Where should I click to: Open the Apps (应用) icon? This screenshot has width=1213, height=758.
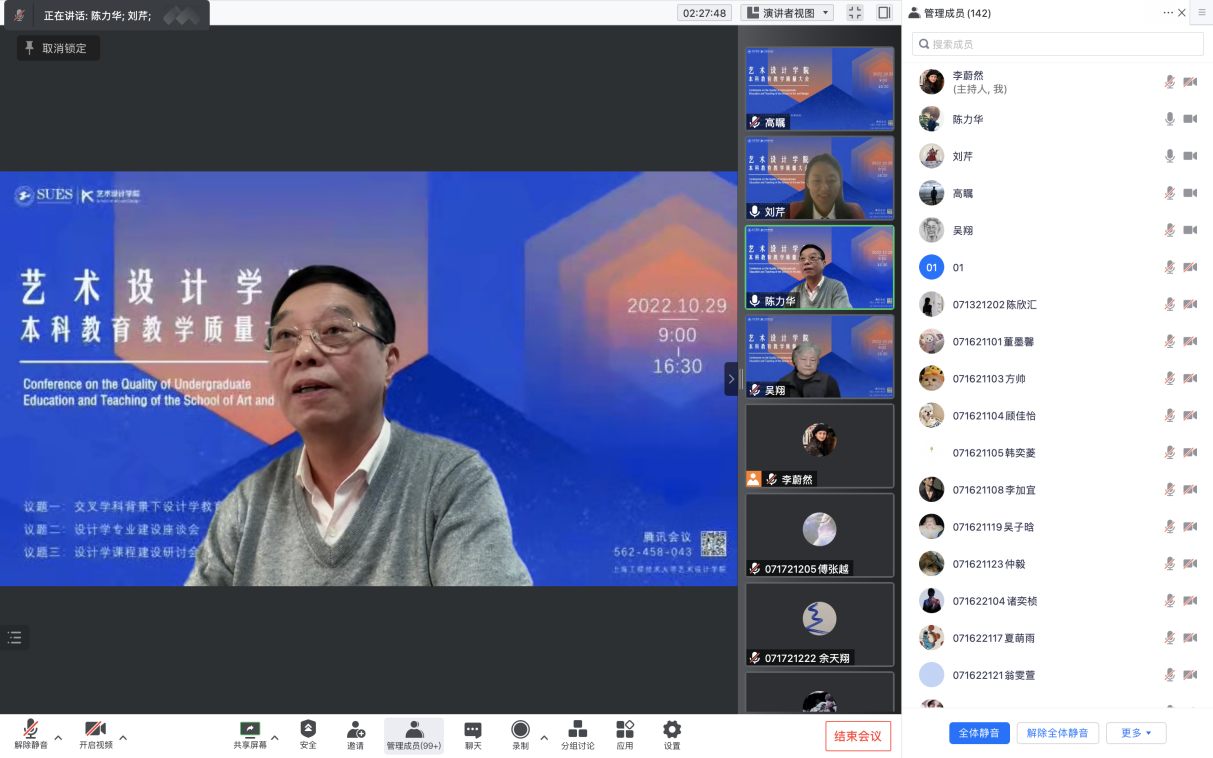[625, 733]
